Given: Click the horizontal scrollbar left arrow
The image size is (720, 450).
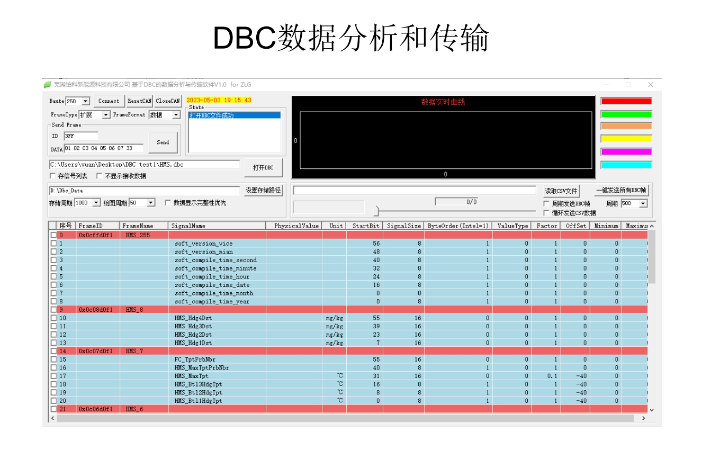Looking at the screenshot, I should pyautogui.click(x=53, y=418).
